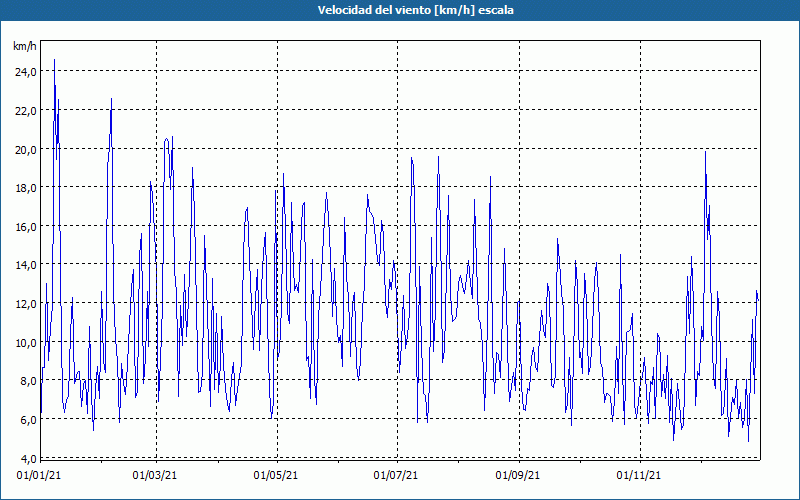The image size is (800, 500).
Task: Click the 8,0 y-axis value
Action: (28, 381)
